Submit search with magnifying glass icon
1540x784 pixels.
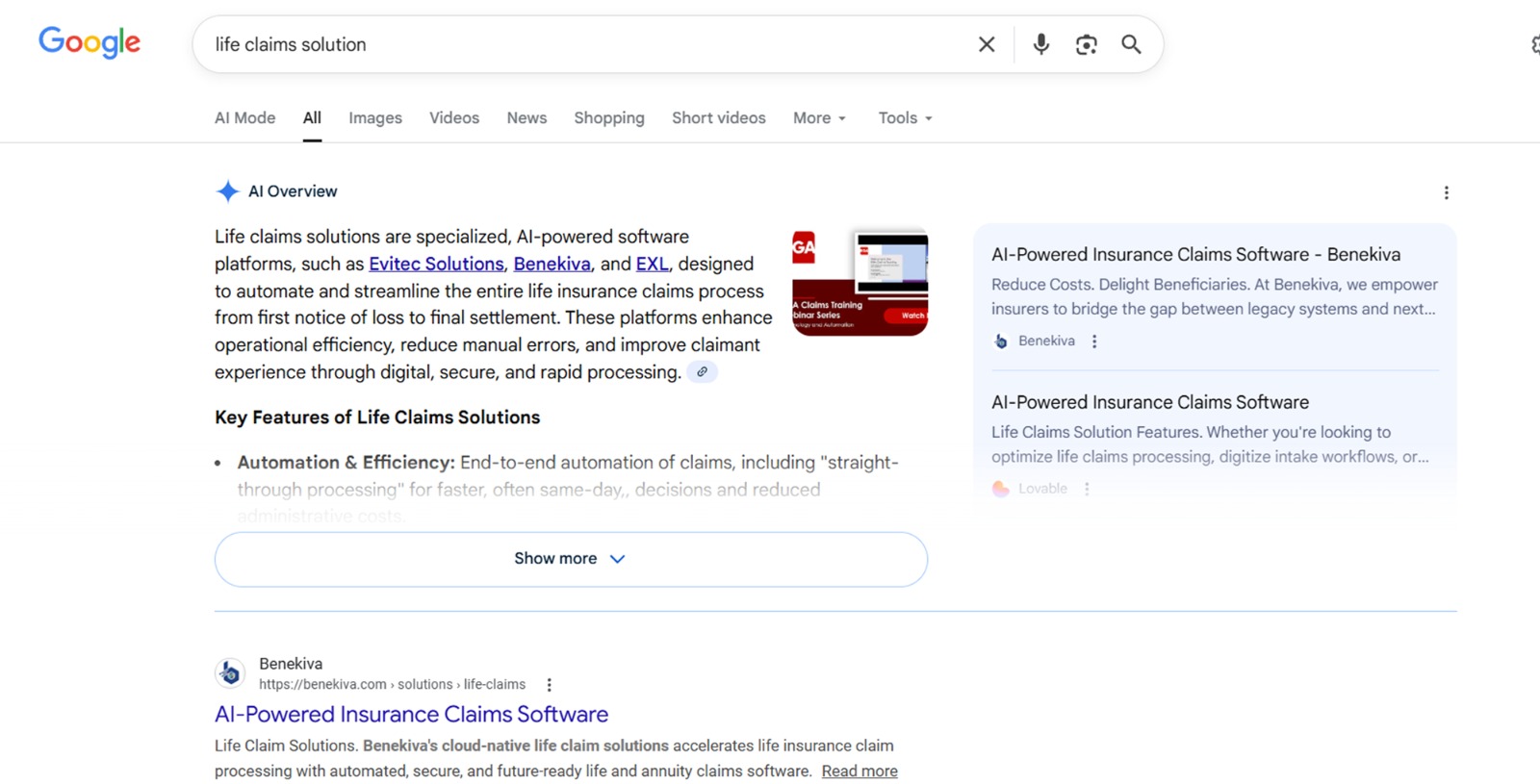click(x=1131, y=44)
